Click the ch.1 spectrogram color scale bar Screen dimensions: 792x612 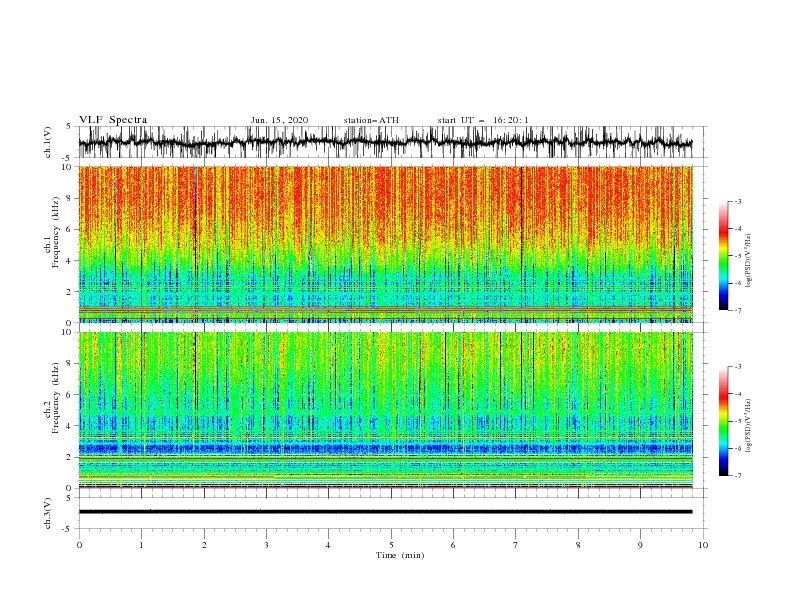(x=723, y=256)
